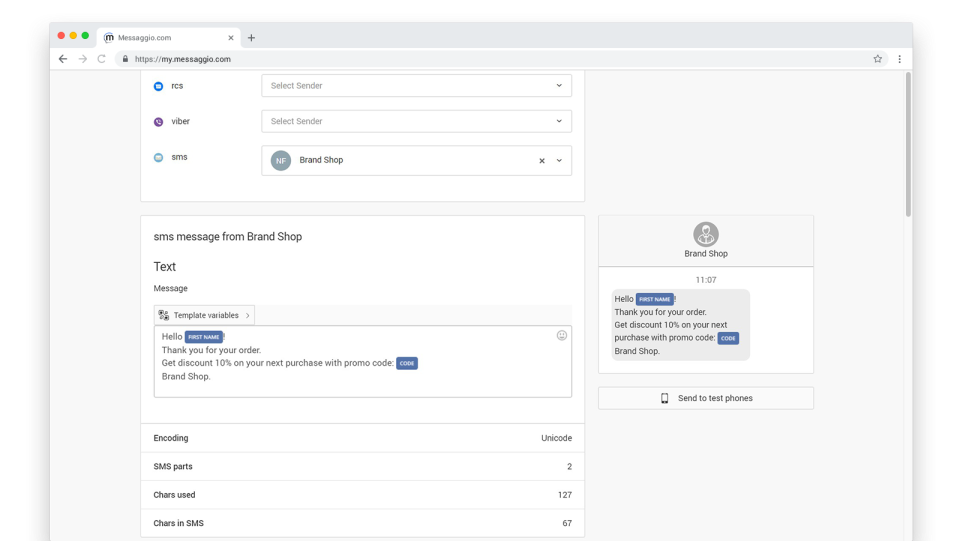The image size is (960, 541).
Task: Click the 'rcs' channel label
Action: click(x=177, y=86)
